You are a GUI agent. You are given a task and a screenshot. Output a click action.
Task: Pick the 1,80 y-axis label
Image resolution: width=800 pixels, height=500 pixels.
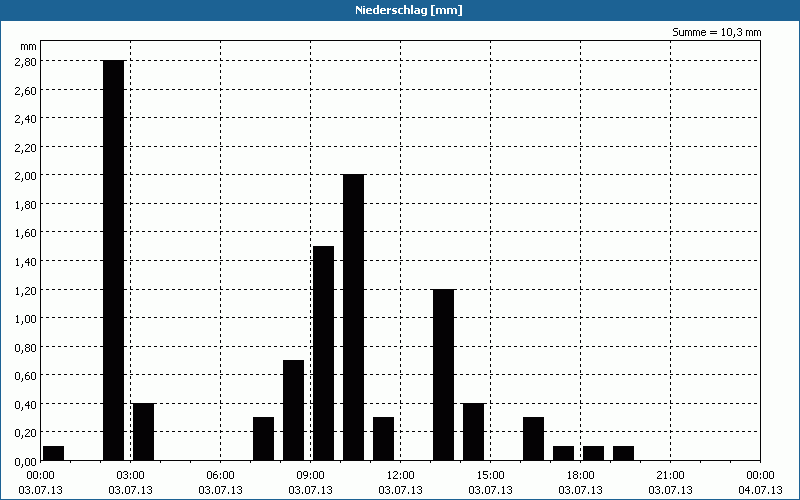(26, 204)
